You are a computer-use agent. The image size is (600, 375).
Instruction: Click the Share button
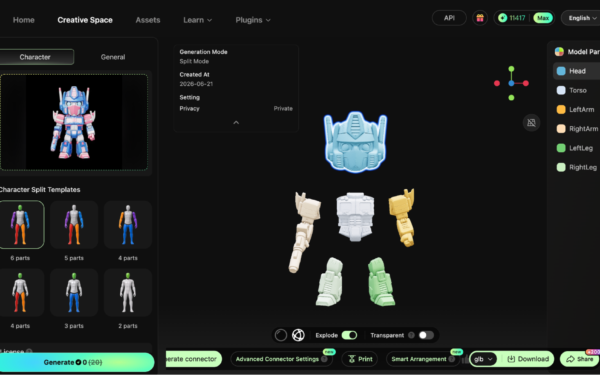coord(580,359)
